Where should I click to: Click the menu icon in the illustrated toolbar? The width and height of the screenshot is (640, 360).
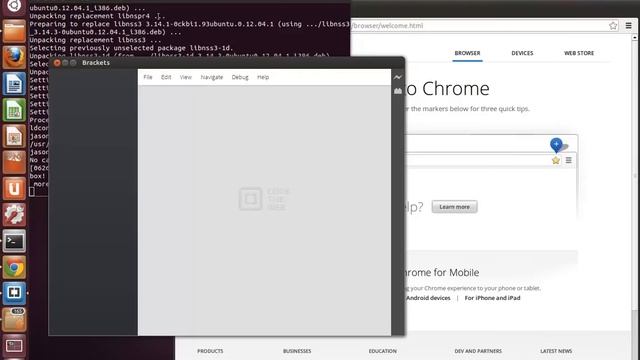click(569, 160)
